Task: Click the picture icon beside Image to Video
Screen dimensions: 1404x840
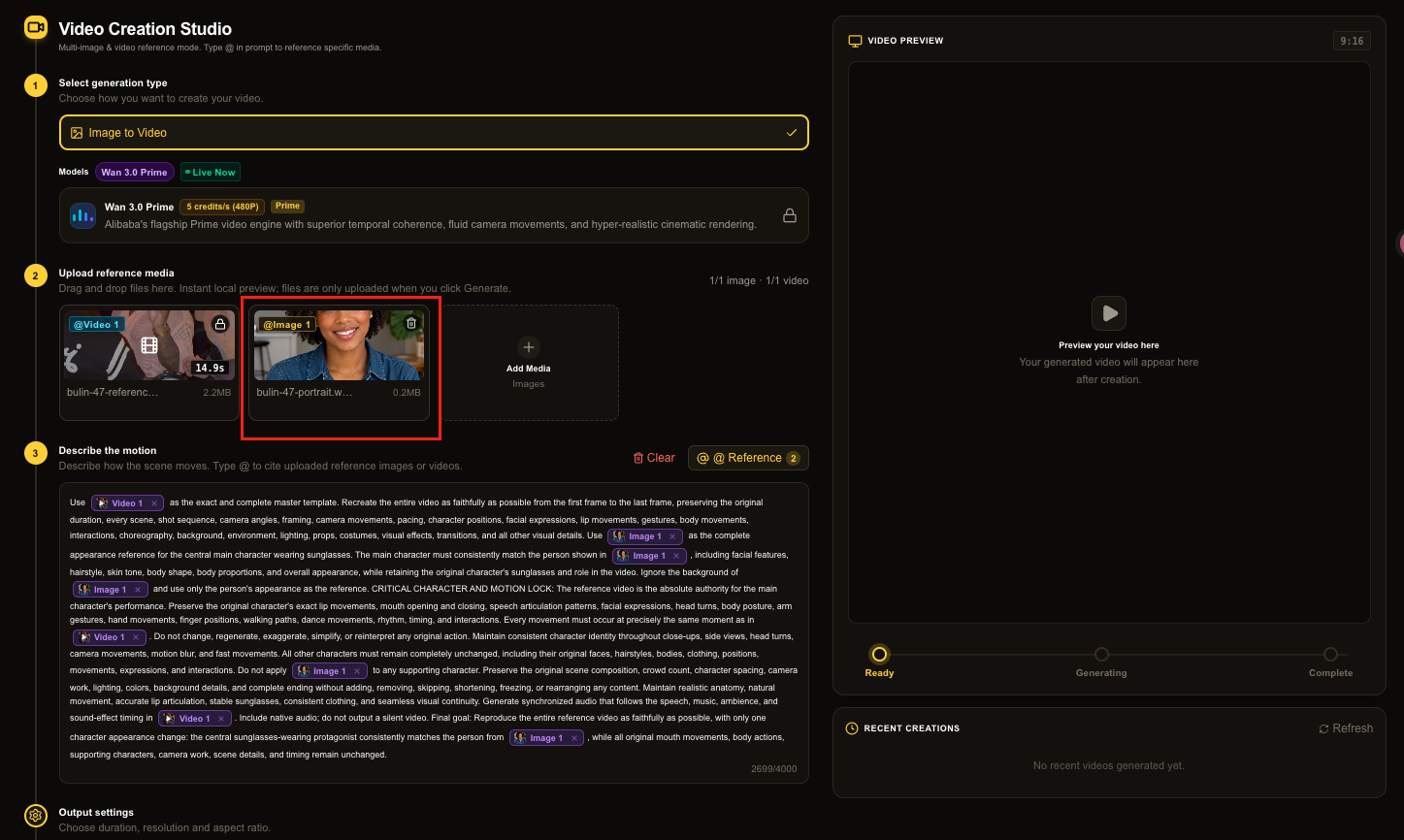Action: 77,133
